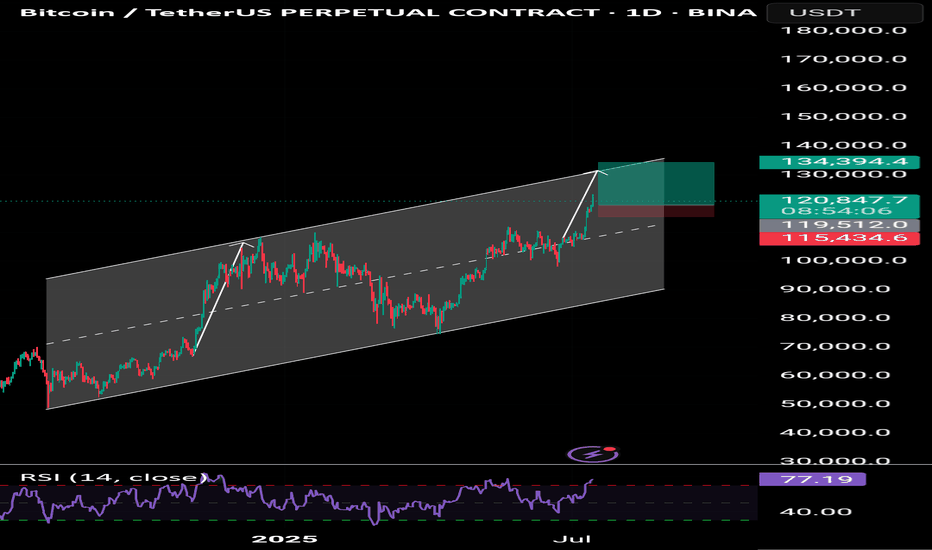Click the purple lightning replay icon
The height and width of the screenshot is (550, 932).
pyautogui.click(x=593, y=454)
